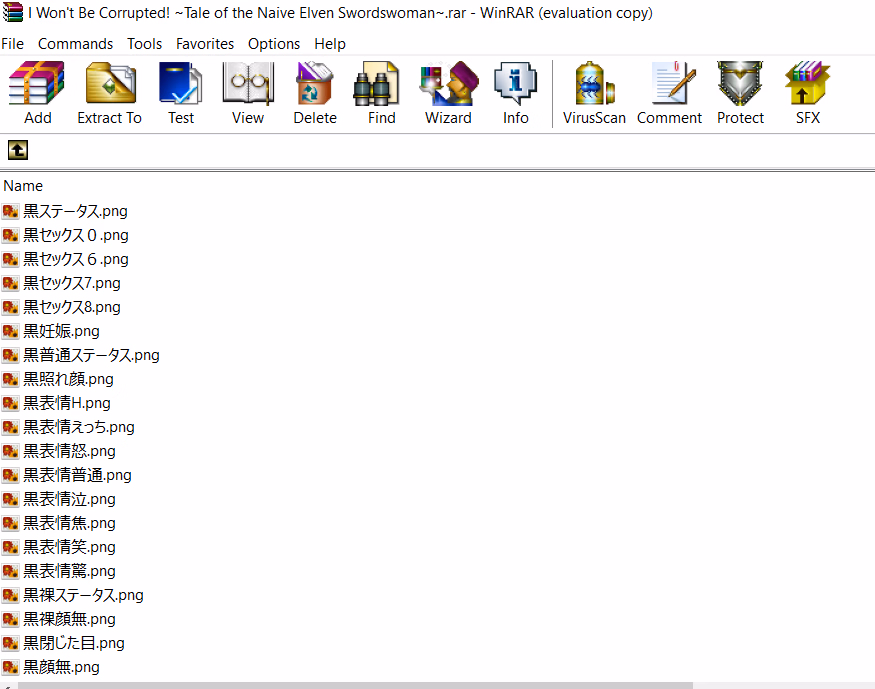875x689 pixels.
Task: Click the image icon beside 黒表情怒.png
Action: 11,451
